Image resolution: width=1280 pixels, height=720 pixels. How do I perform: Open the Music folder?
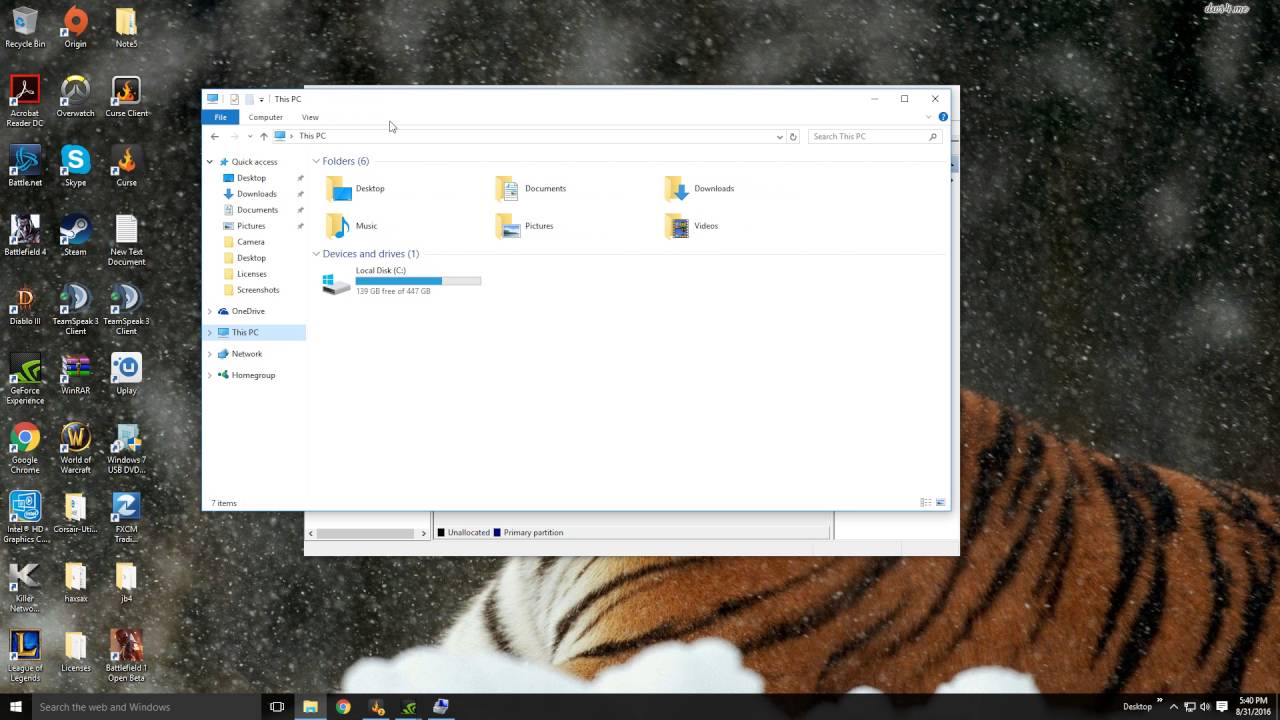352,226
